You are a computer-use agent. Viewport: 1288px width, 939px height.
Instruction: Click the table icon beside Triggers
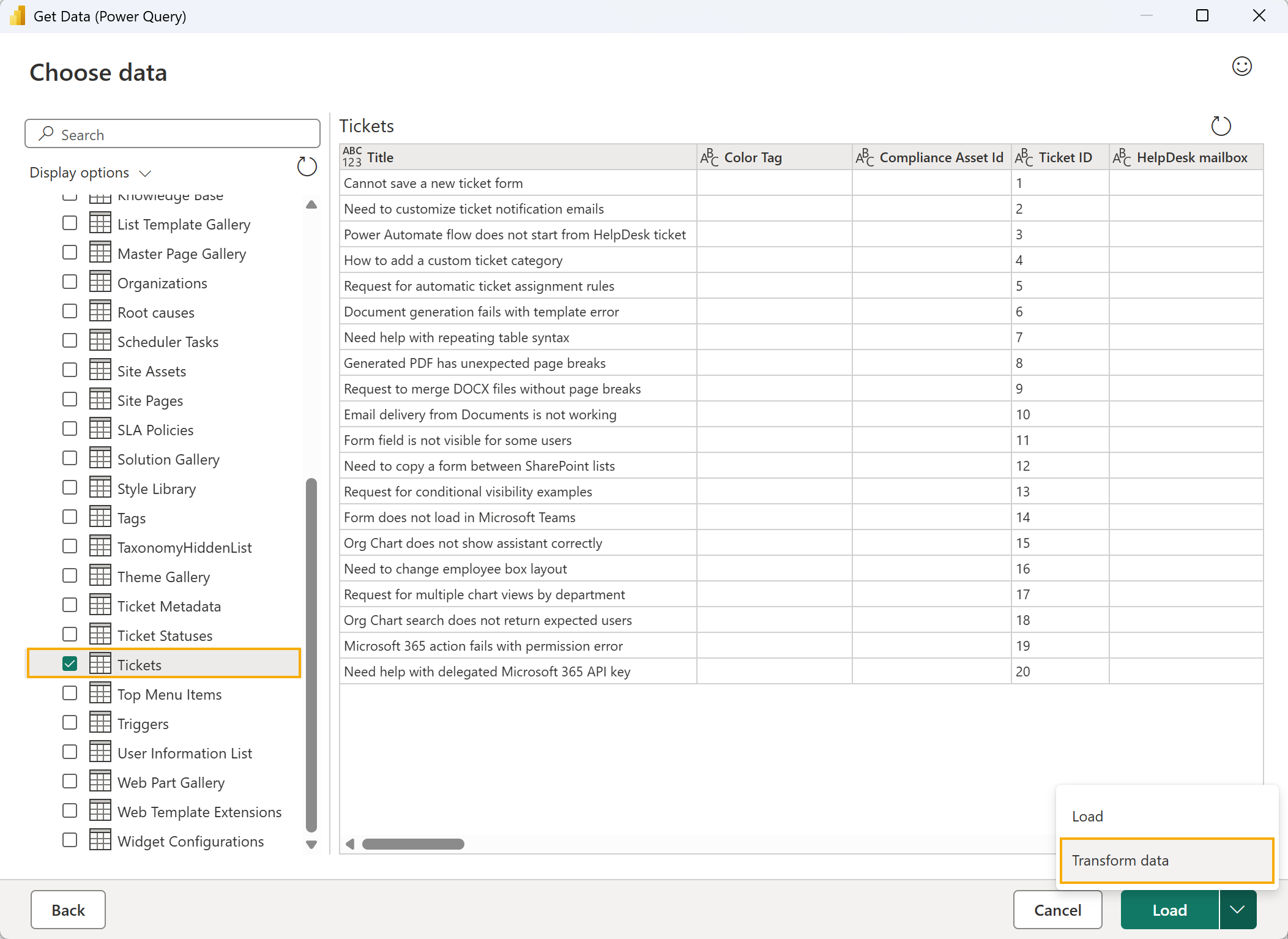click(x=100, y=723)
